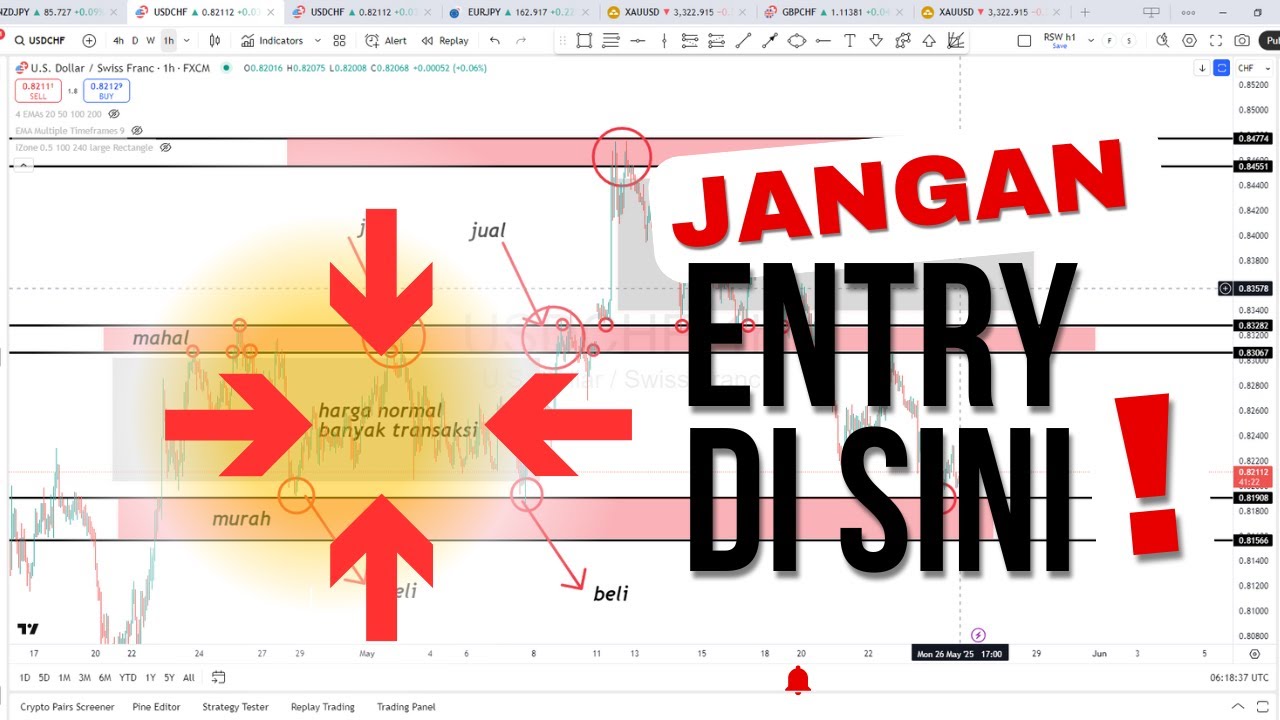
Task: Switch to the second USDCHF browser tab
Action: pyautogui.click(x=361, y=12)
